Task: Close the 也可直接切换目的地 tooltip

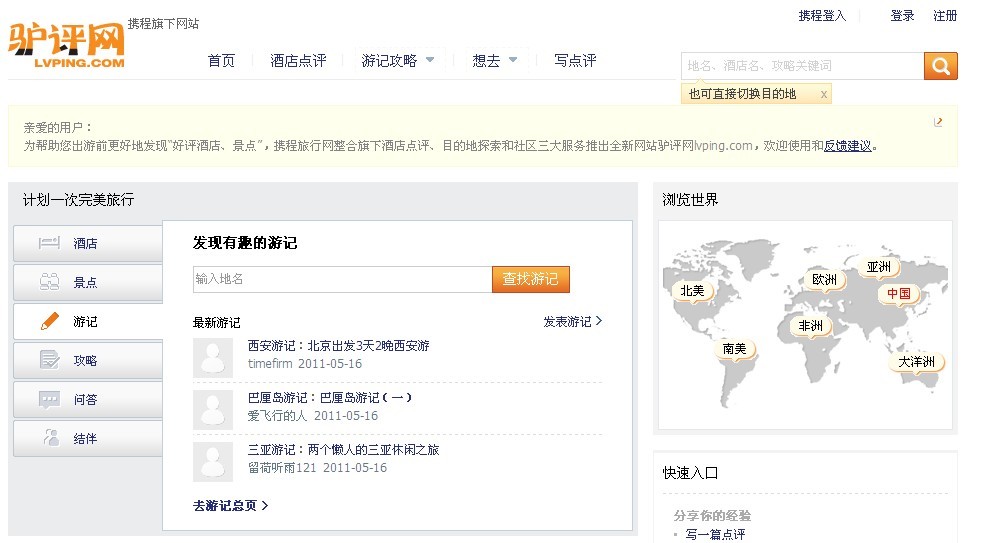Action: pos(823,94)
